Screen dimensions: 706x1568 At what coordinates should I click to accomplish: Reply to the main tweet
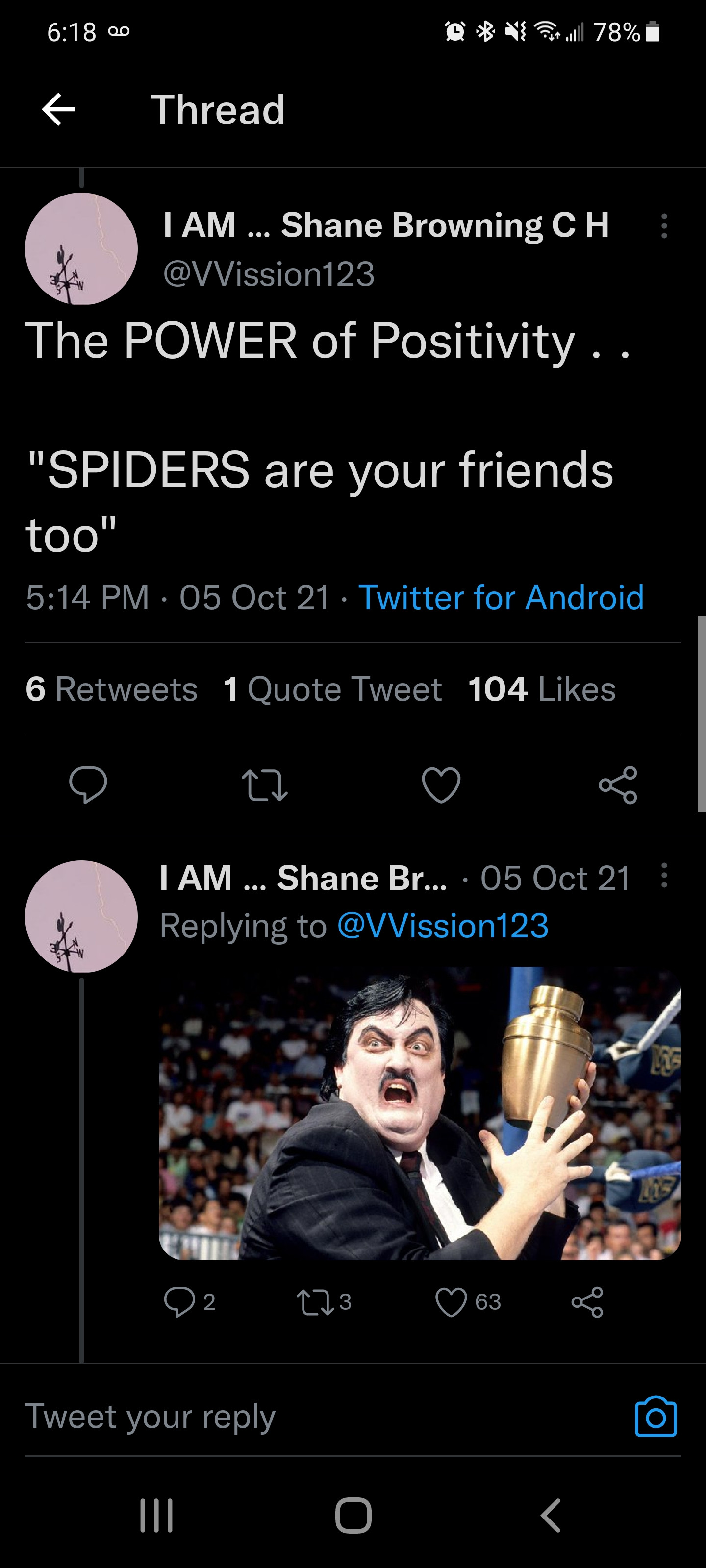pos(88,784)
